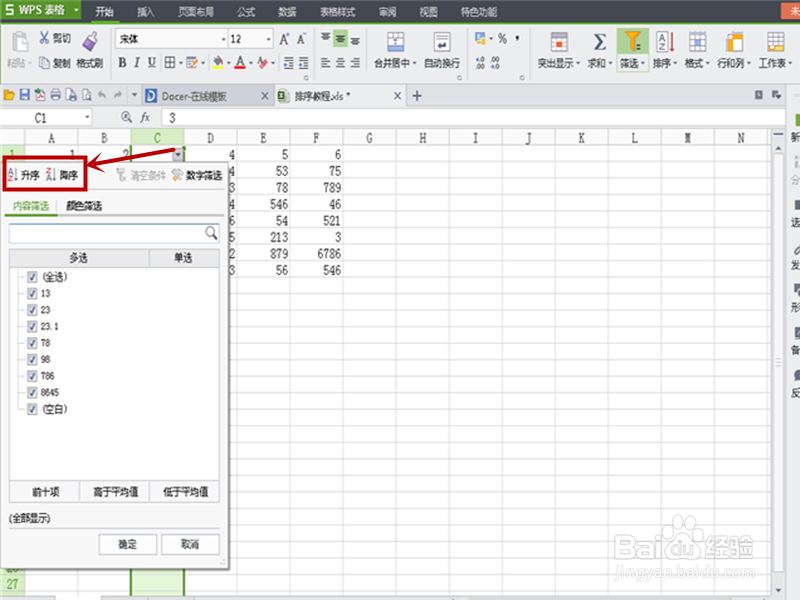Open the 页面布局 (Page Layout) tab
Screen dimensions: 800x600
[x=196, y=12]
